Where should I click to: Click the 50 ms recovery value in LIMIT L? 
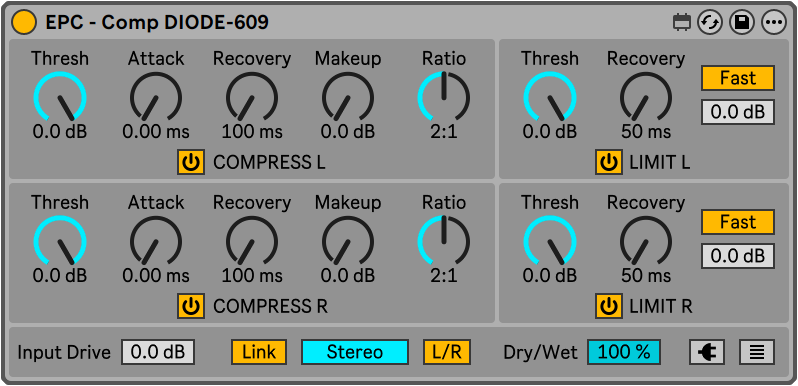coord(646,132)
